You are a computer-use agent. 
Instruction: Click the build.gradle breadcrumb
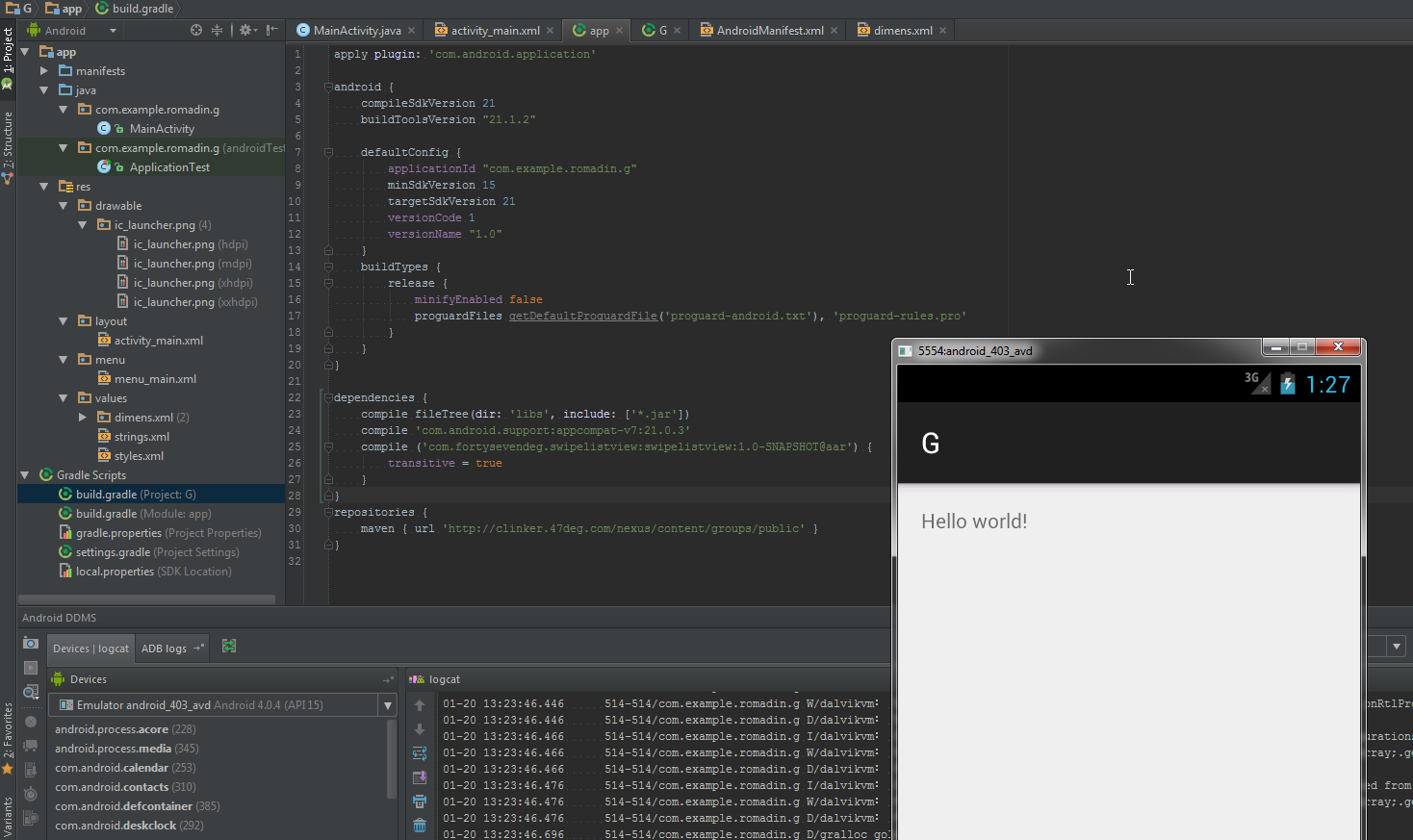click(x=135, y=9)
